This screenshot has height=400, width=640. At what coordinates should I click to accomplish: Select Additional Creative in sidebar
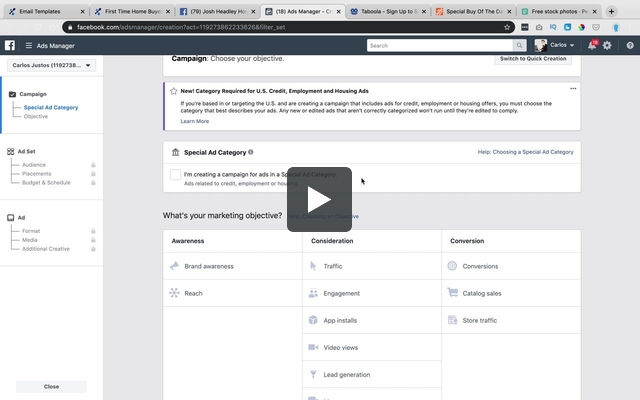pos(46,249)
